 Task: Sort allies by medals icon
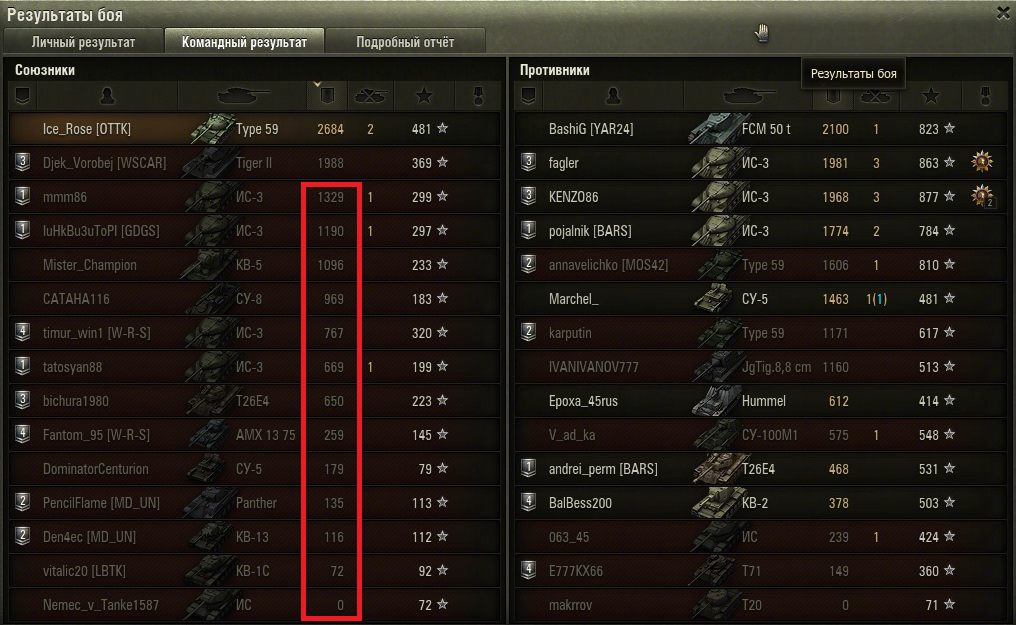click(478, 96)
